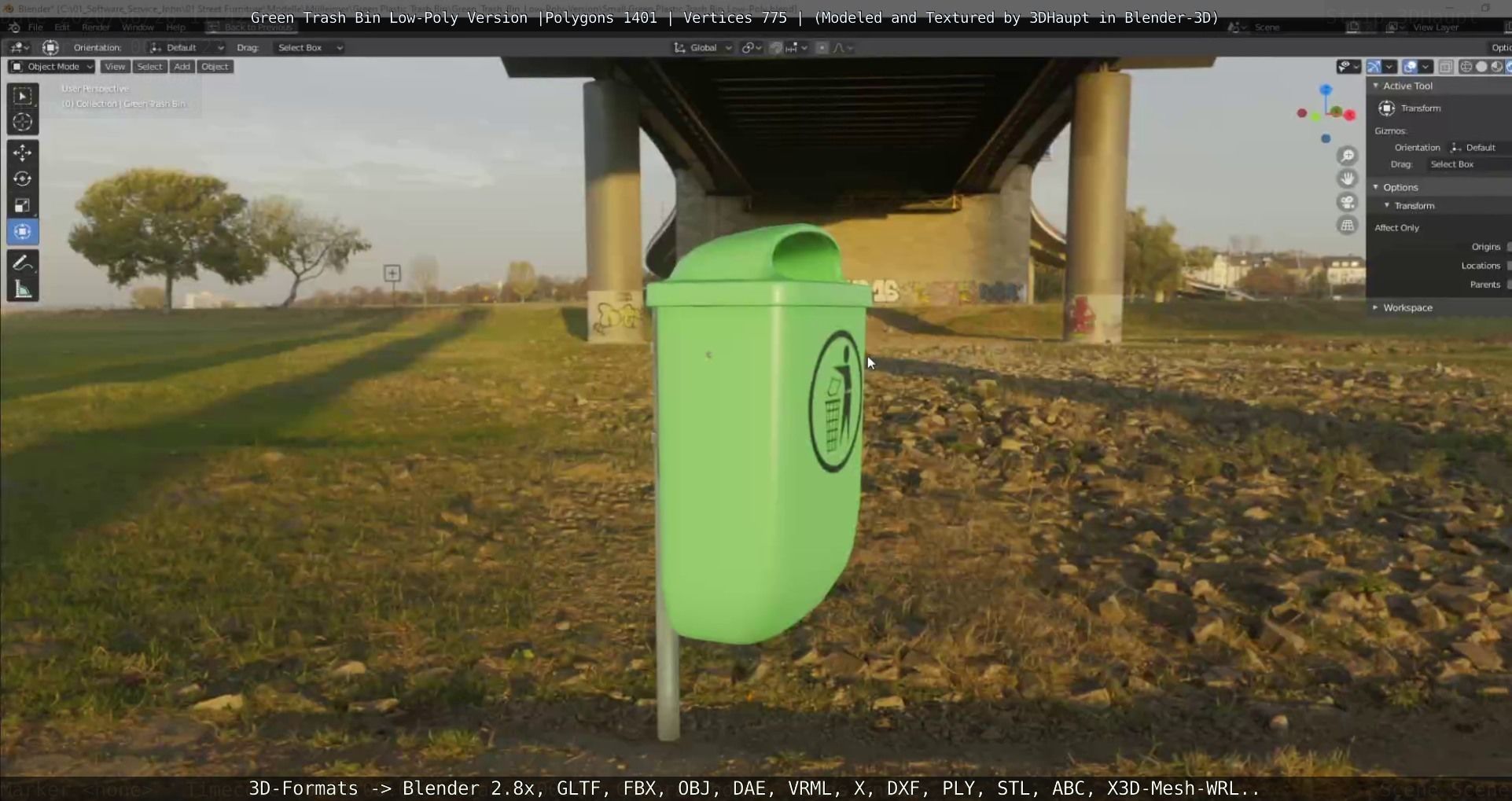Toggle proportional editing in header

(x=822, y=48)
